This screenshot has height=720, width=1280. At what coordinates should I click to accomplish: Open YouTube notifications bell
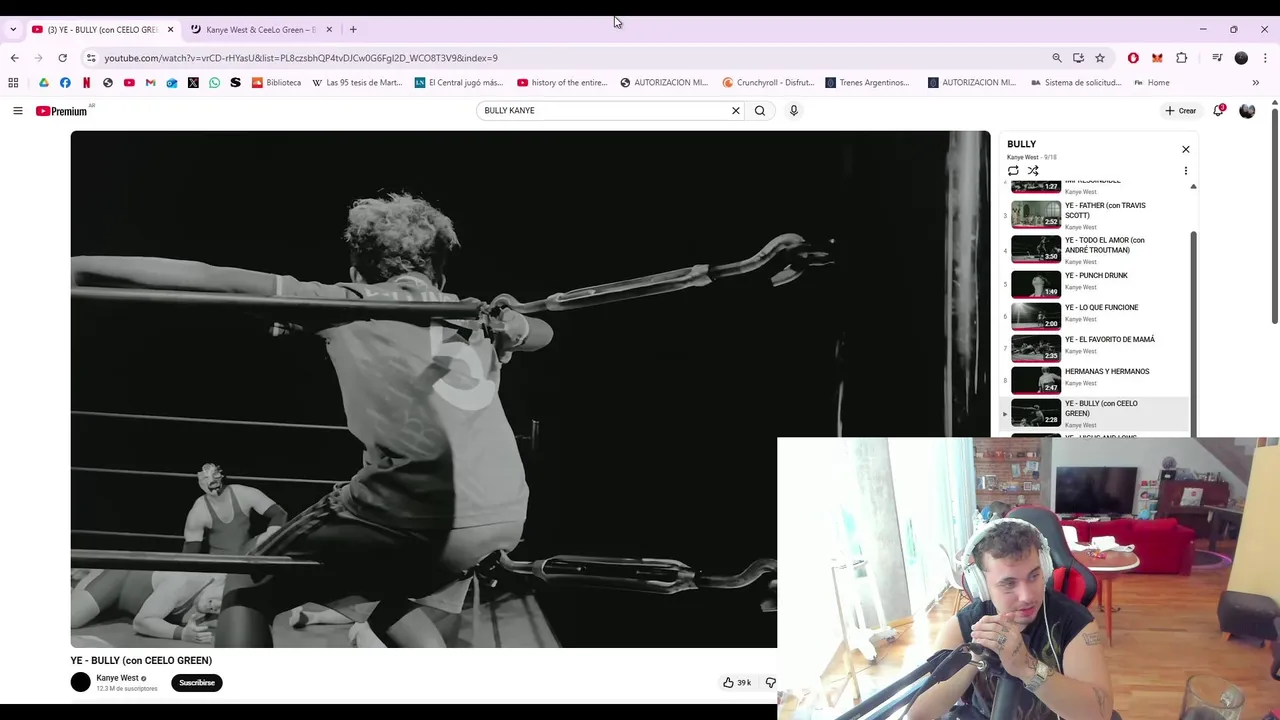pos(1218,111)
